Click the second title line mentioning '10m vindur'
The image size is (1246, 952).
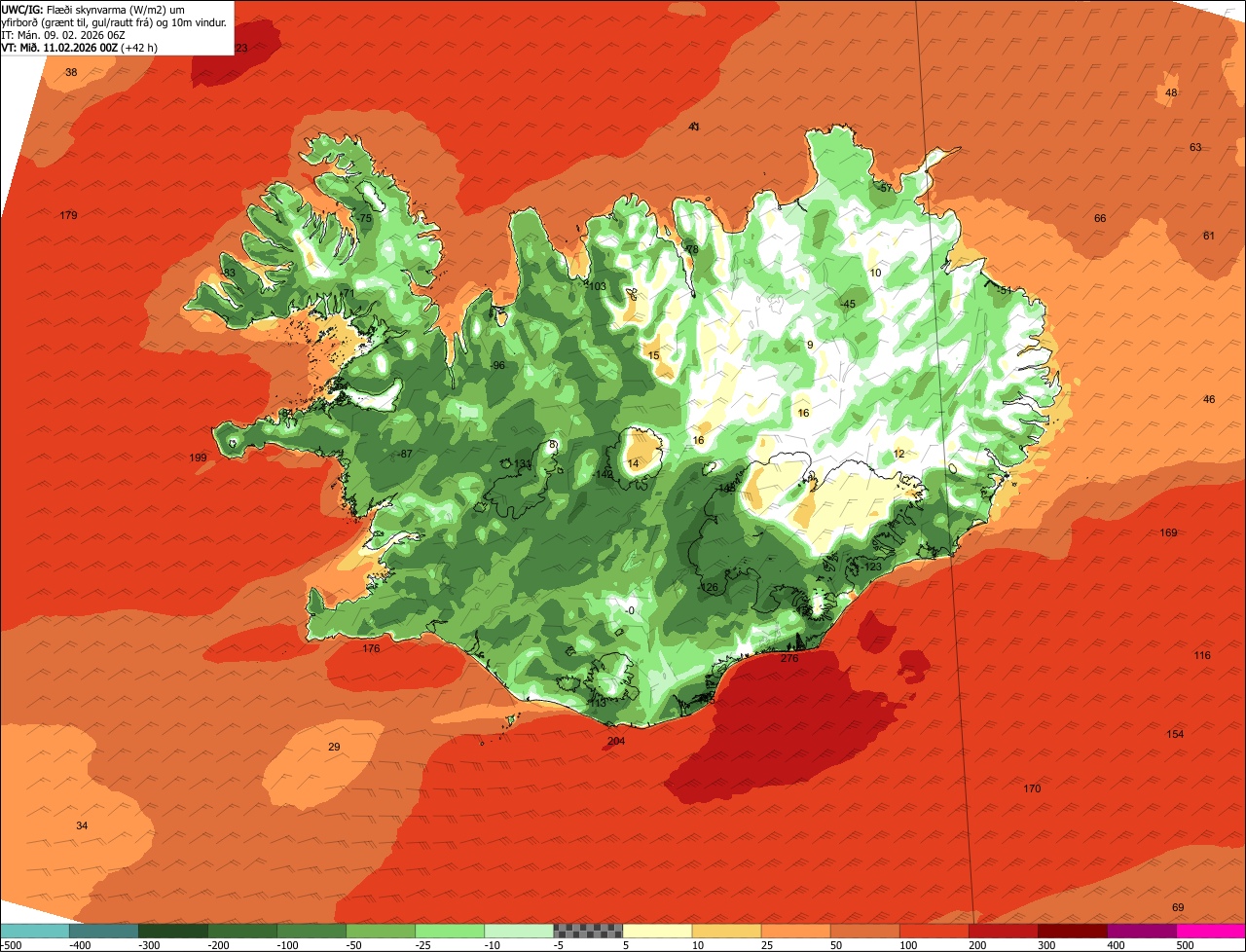(x=115, y=21)
